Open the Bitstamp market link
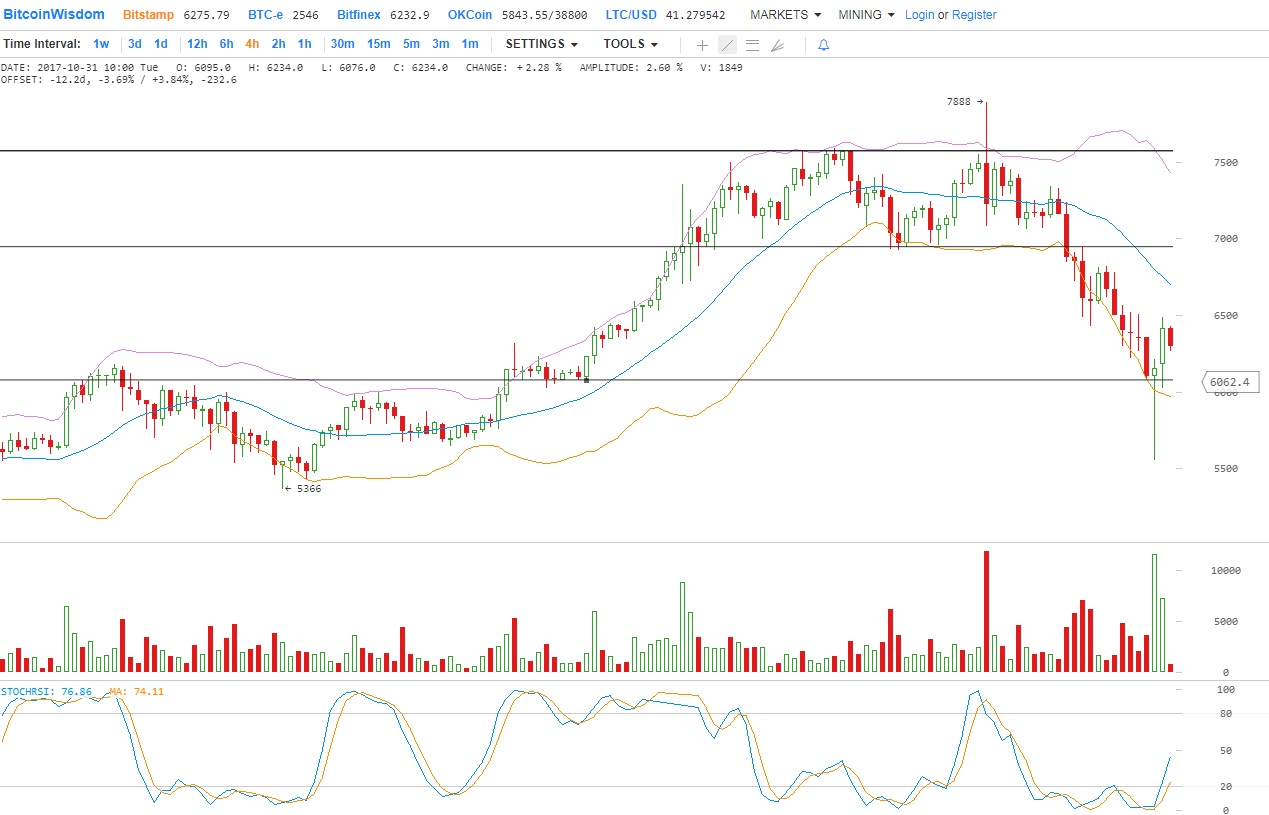Image resolution: width=1269 pixels, height=815 pixels. pyautogui.click(x=146, y=15)
